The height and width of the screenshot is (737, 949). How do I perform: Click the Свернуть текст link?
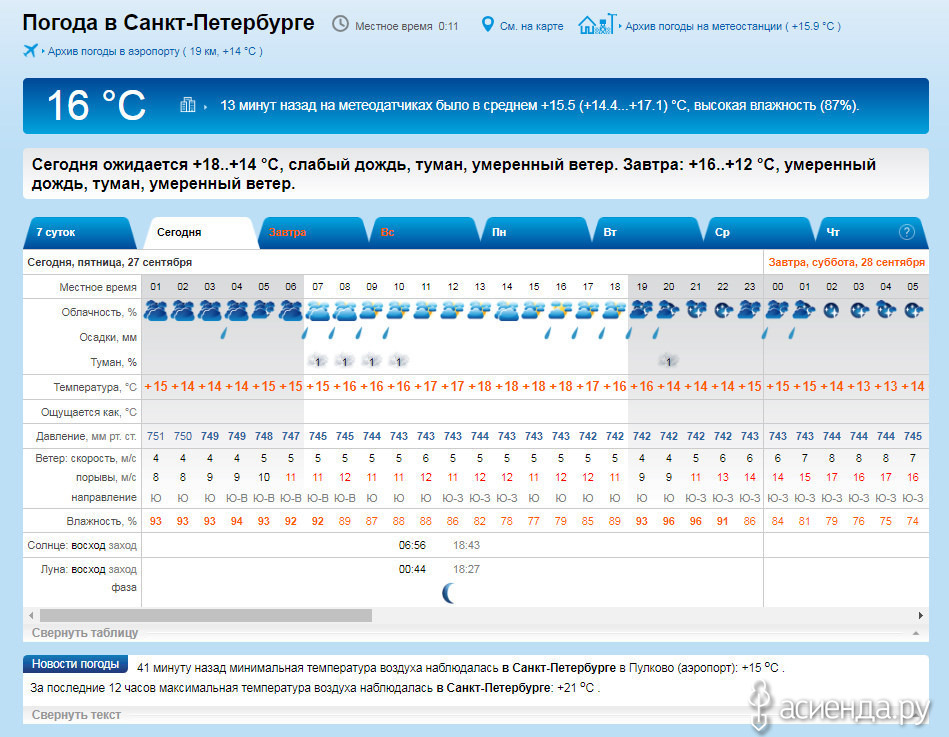(76, 715)
